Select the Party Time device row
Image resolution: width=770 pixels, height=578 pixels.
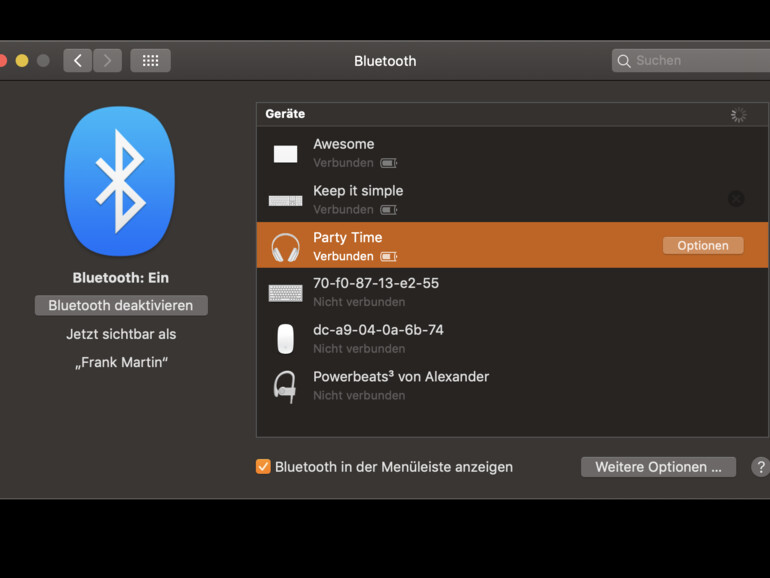tap(512, 245)
